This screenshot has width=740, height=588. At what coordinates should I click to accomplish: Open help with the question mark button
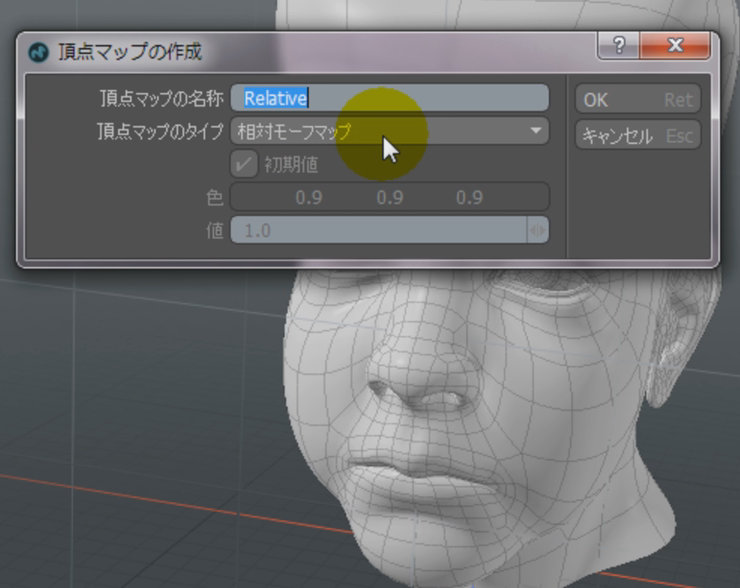click(x=620, y=47)
